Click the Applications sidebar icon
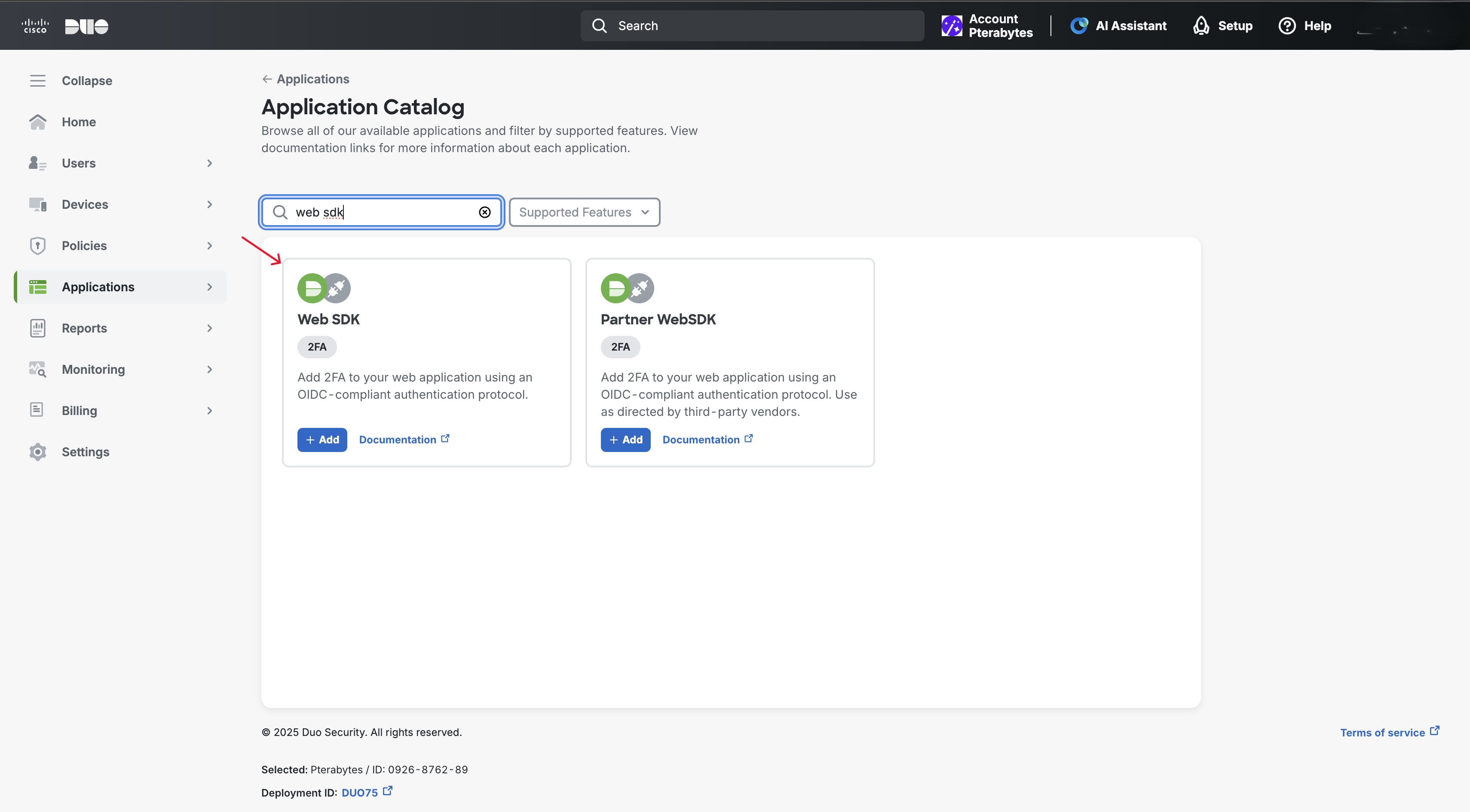1470x812 pixels. coord(38,287)
